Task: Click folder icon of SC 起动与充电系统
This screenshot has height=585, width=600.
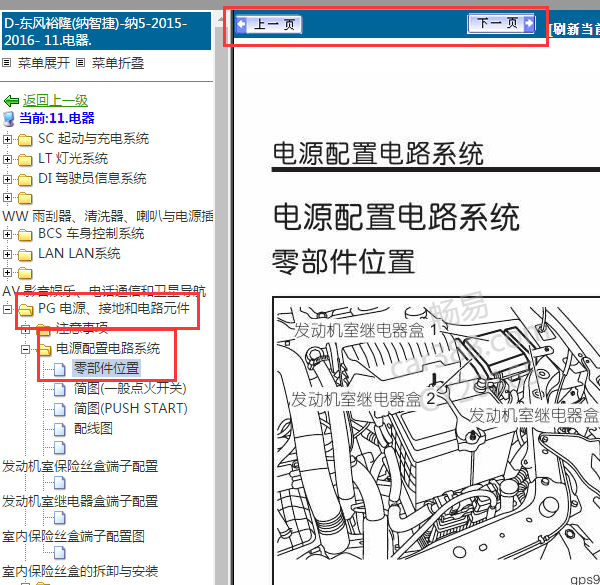Action: (x=25, y=140)
